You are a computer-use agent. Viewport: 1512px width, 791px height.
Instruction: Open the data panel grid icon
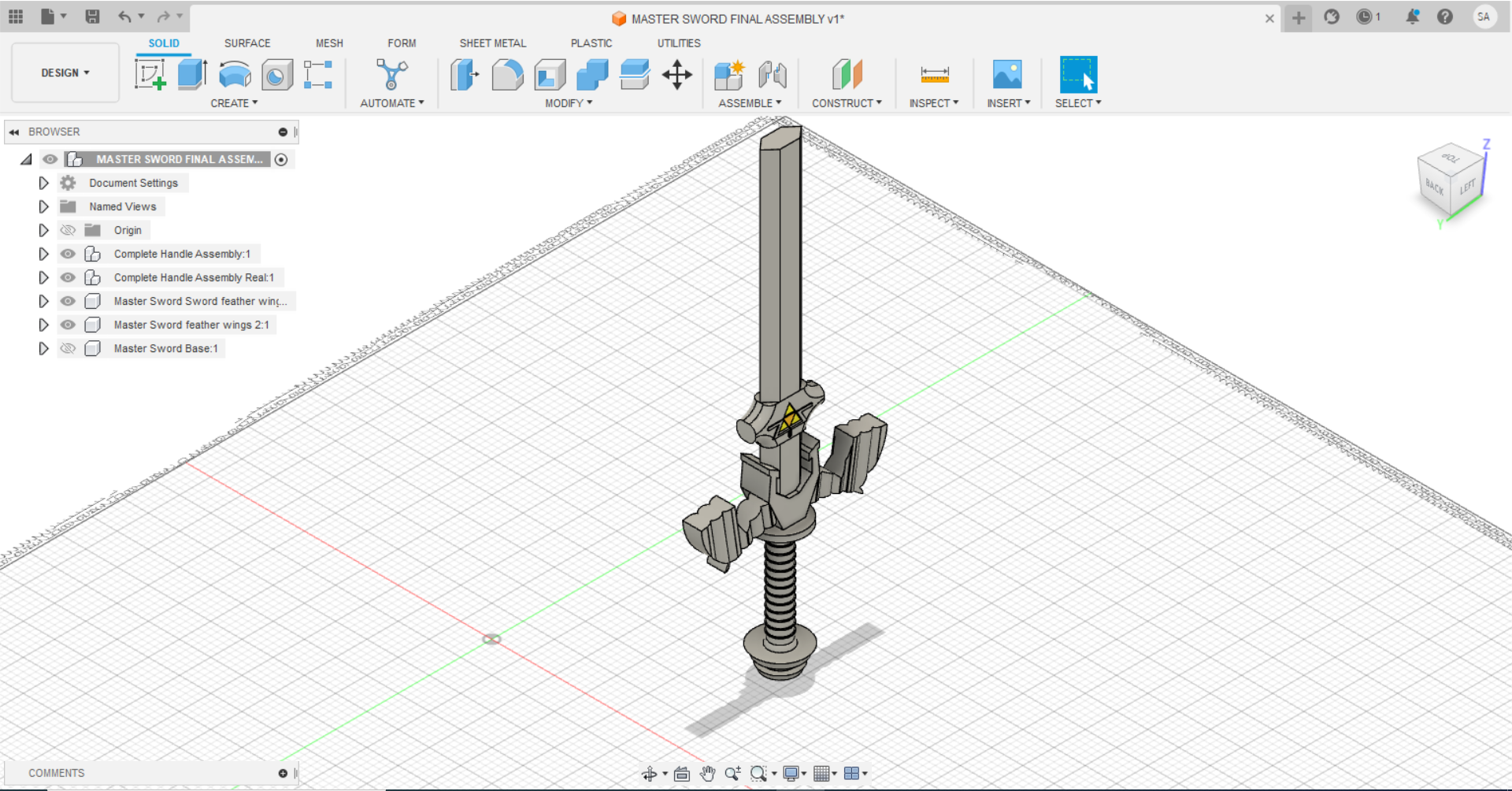16,17
